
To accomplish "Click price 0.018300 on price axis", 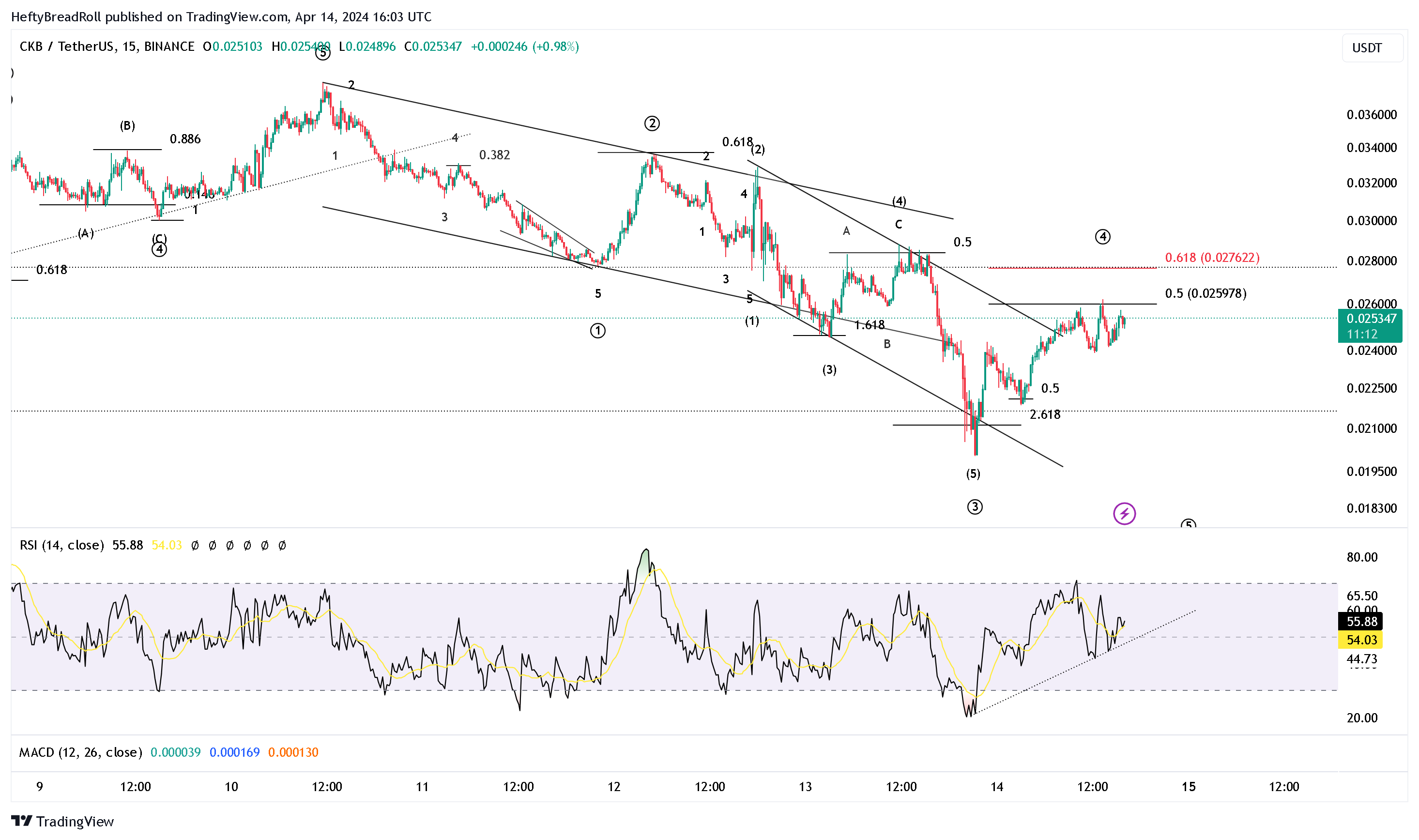I will pos(1372,508).
